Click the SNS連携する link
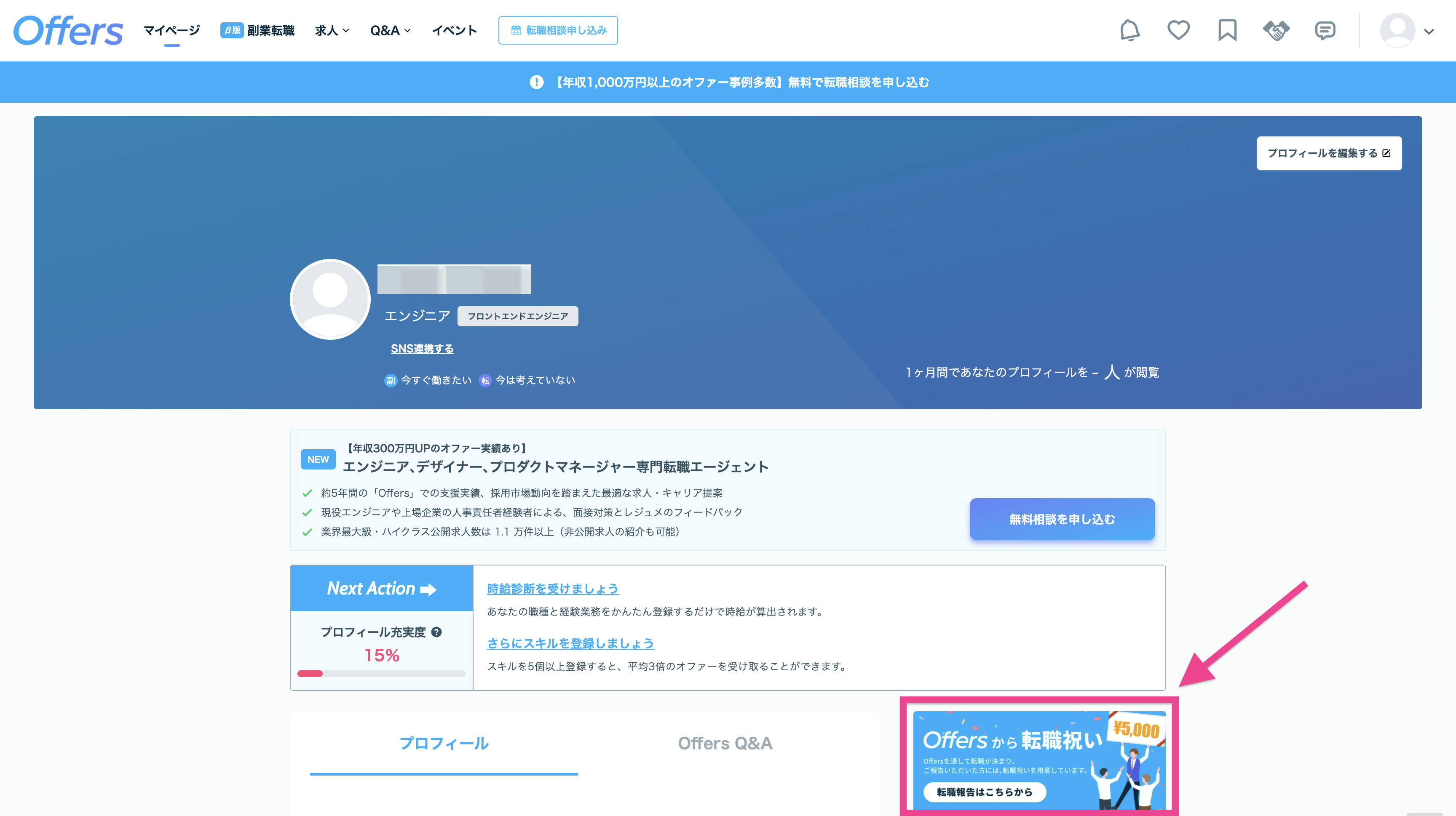 click(422, 349)
